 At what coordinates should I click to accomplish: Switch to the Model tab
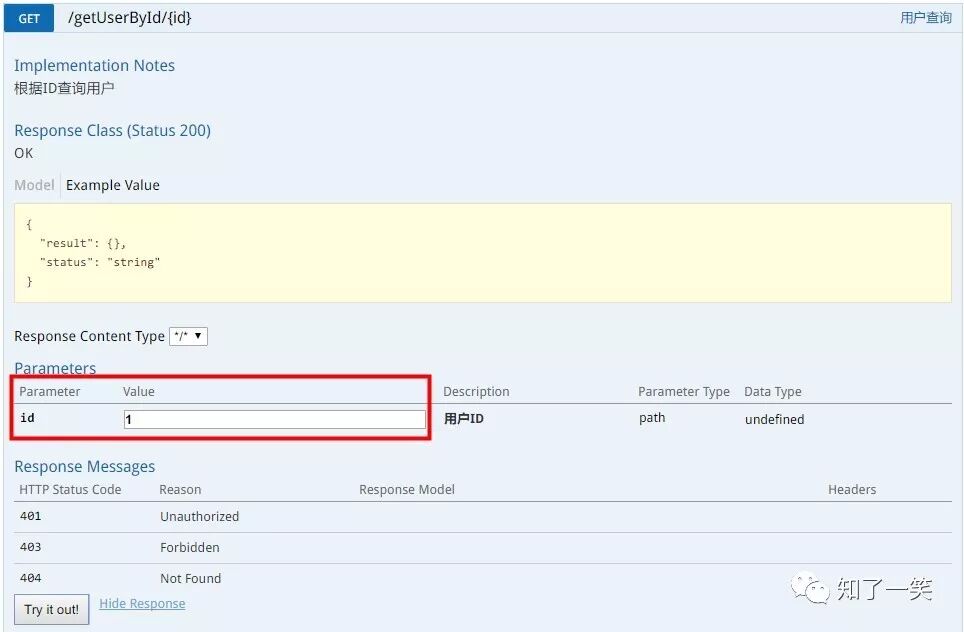[x=34, y=185]
